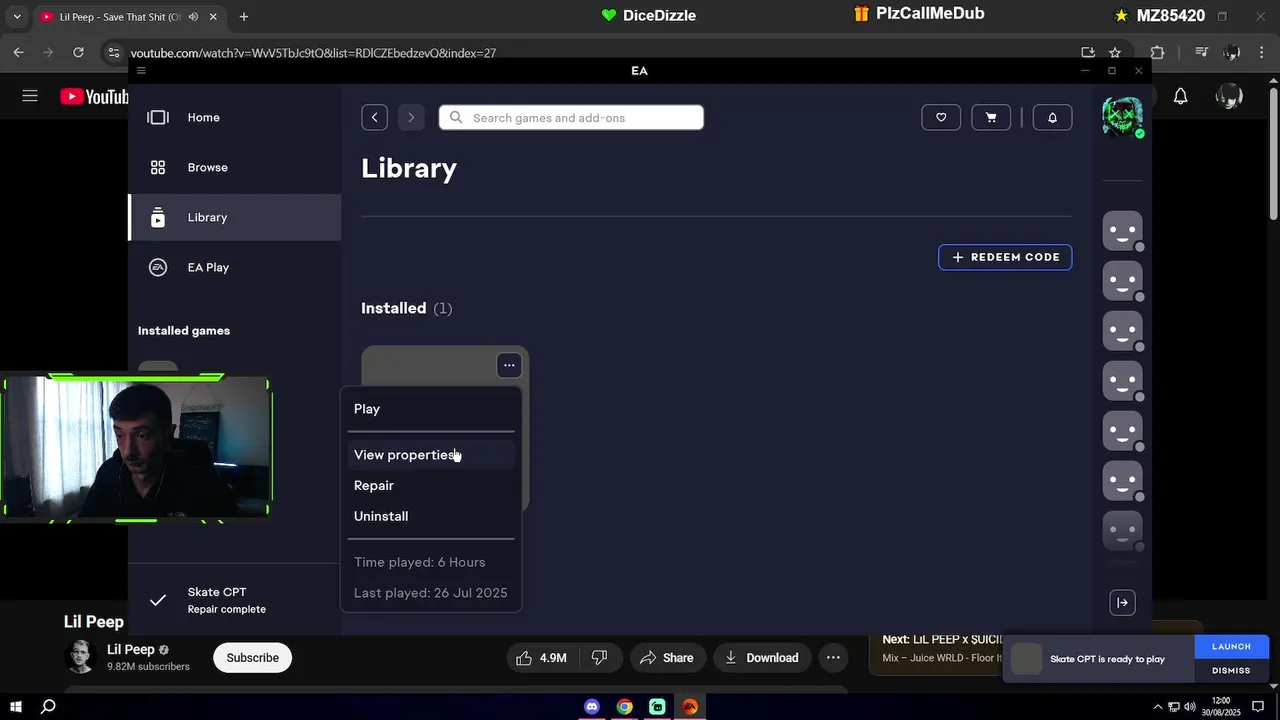Toggle the game tile three-dot options button
Viewport: 1280px width, 720px height.
[x=509, y=365]
